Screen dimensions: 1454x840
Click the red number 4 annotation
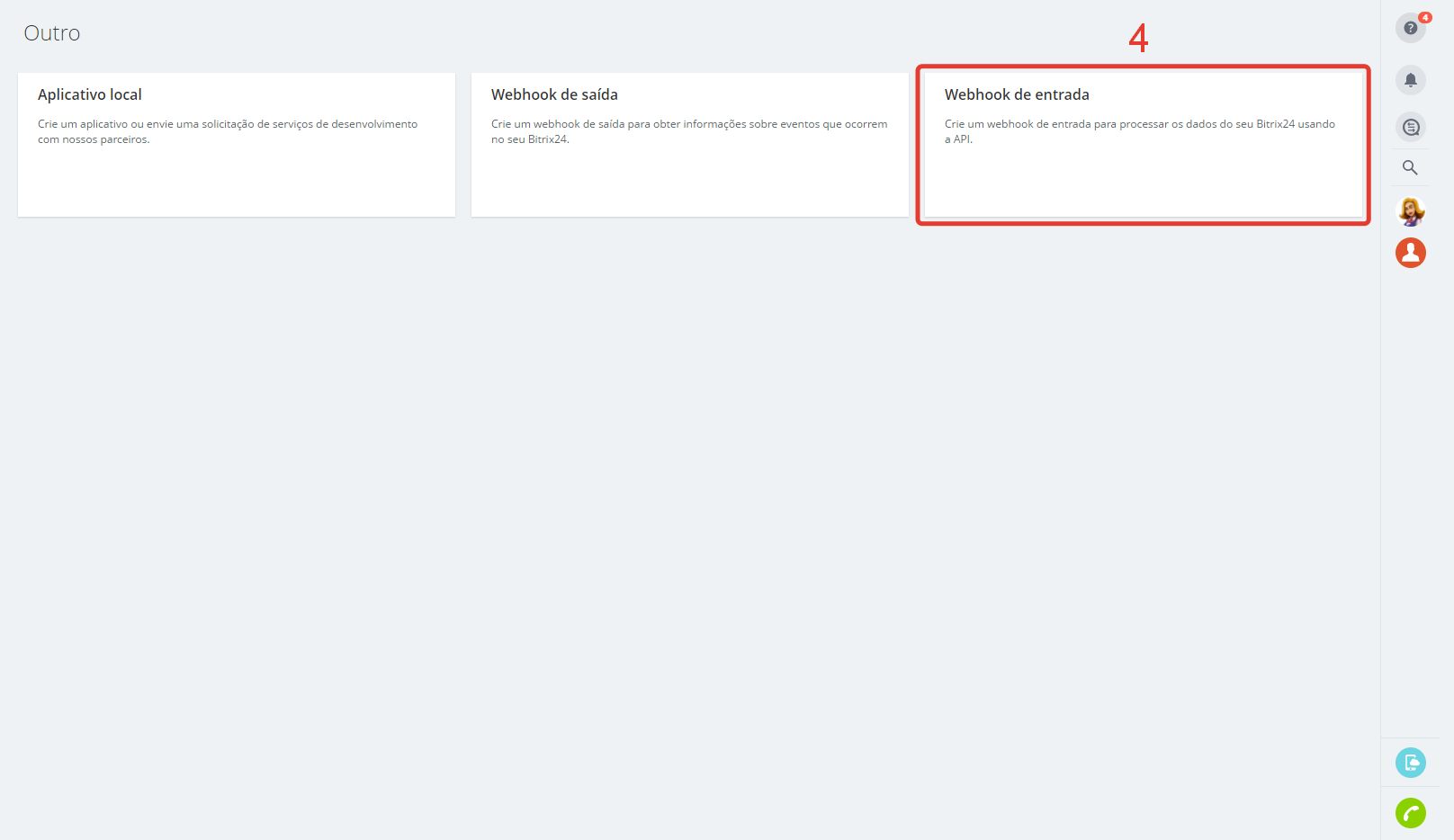point(1138,39)
